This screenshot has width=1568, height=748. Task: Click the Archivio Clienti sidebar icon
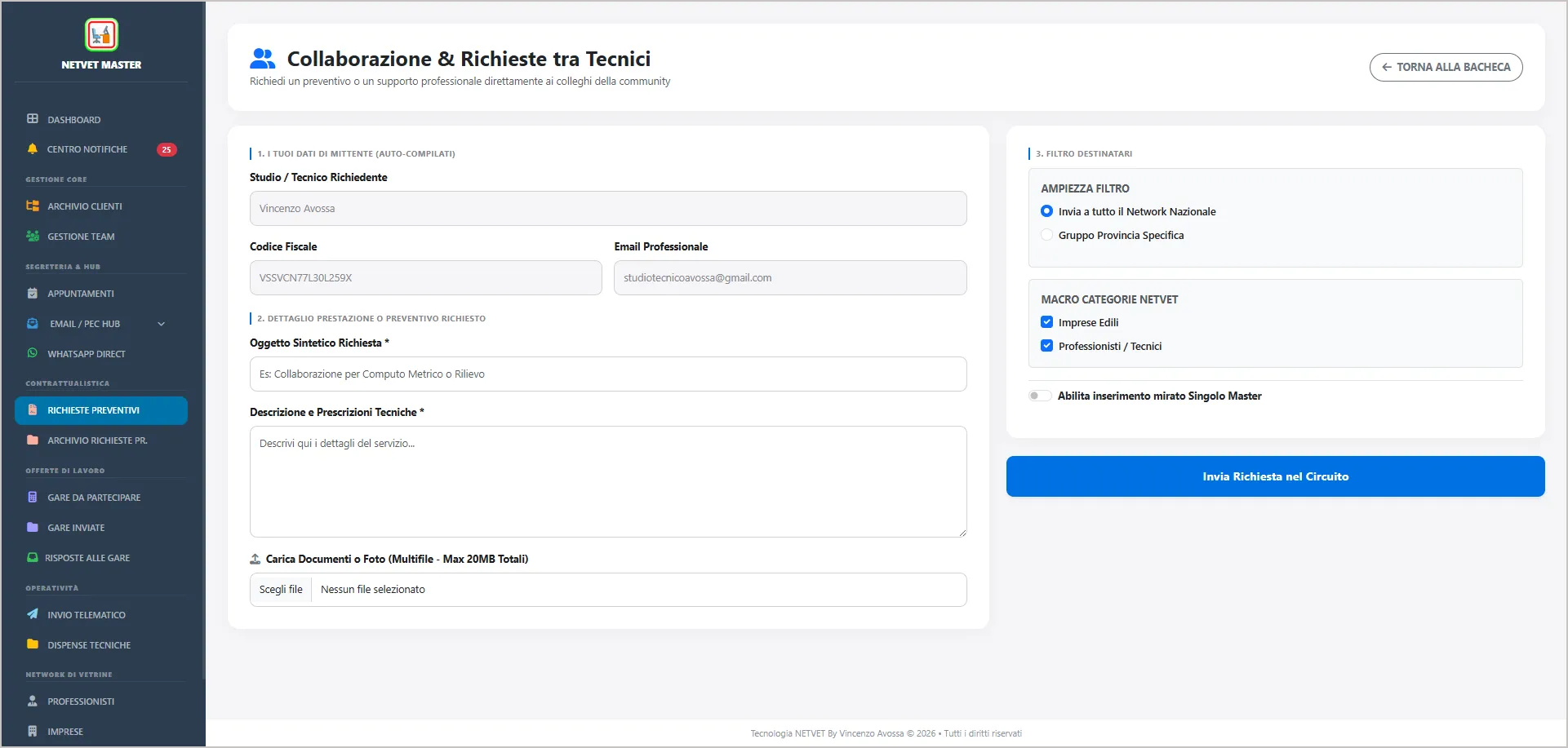(x=33, y=206)
